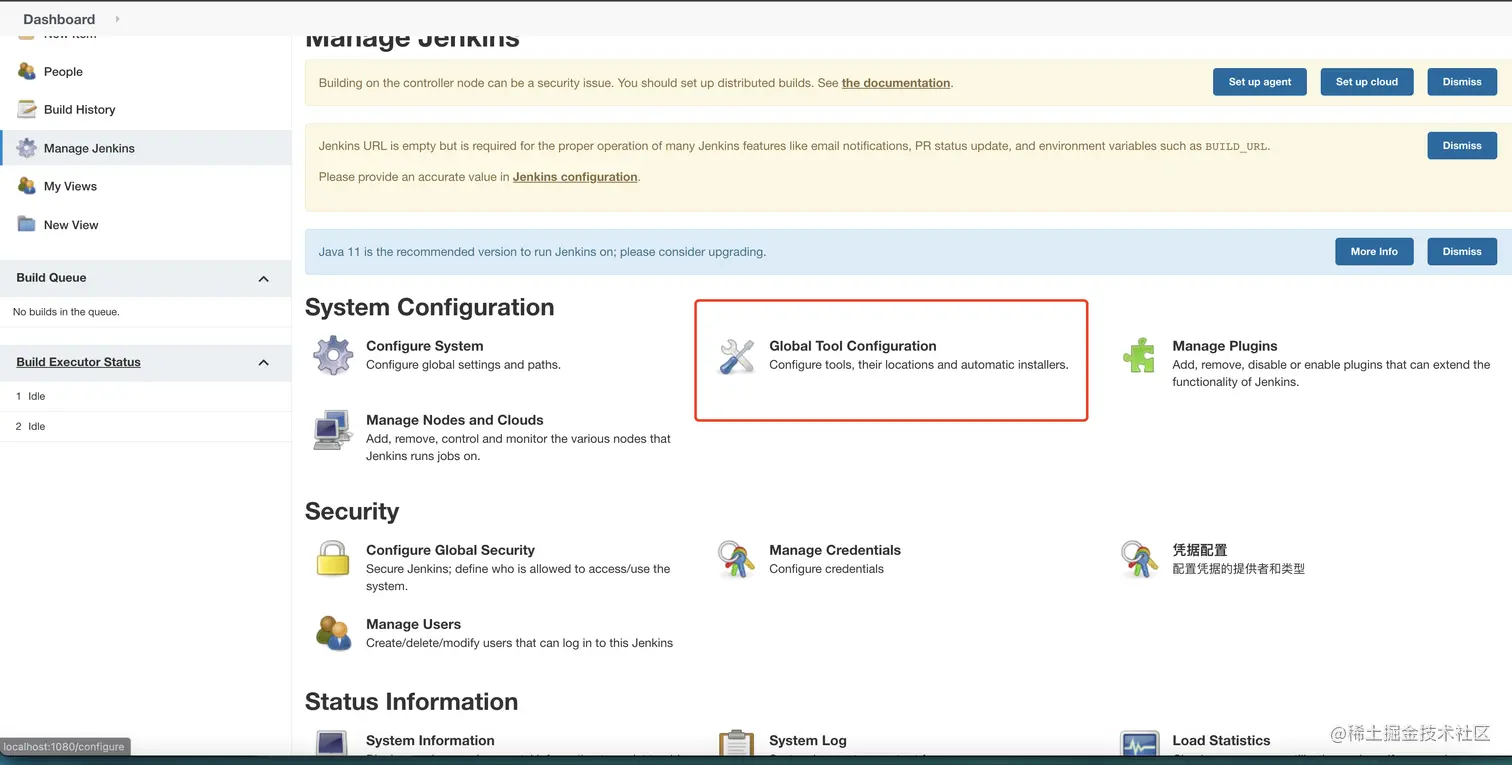Collapse the Build Queue panel
Viewport: 1512px width, 765px height.
click(x=264, y=279)
